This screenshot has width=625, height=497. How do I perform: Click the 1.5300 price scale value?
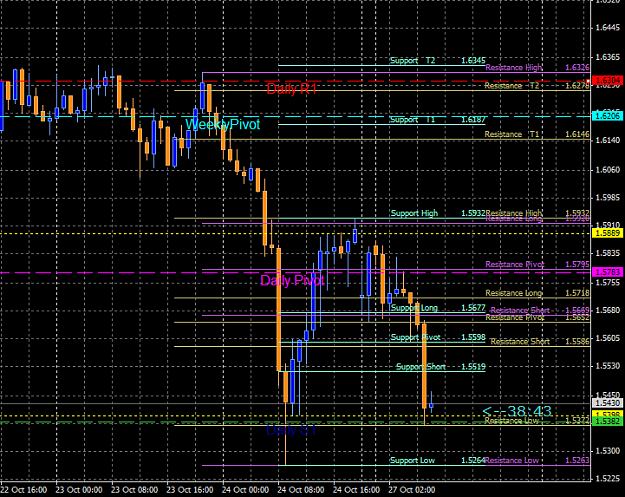[x=608, y=451]
